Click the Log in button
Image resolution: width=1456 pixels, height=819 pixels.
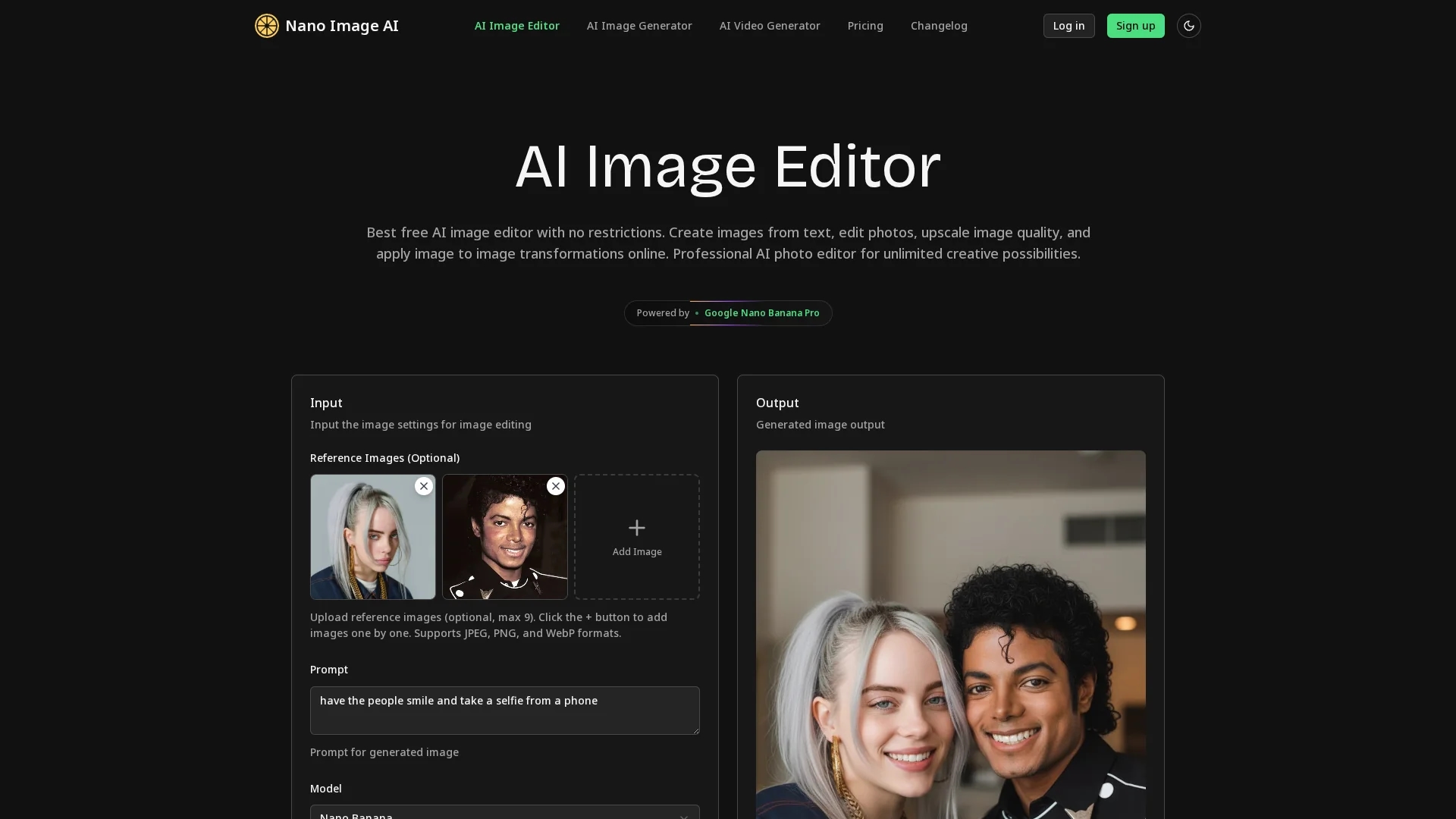(x=1069, y=26)
